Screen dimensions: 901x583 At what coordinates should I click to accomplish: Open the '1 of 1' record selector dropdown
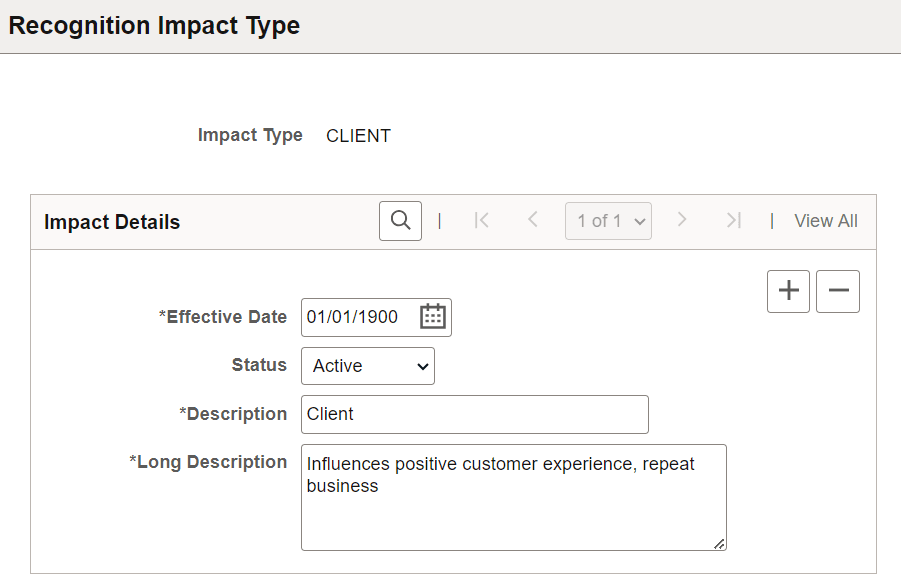tap(608, 220)
